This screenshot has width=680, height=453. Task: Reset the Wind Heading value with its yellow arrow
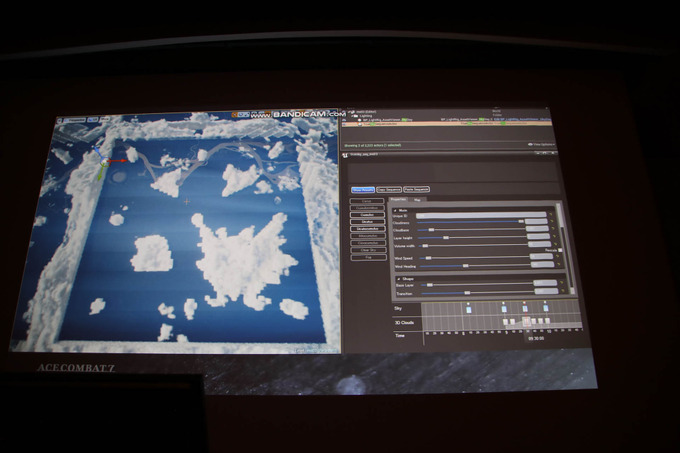tap(558, 264)
